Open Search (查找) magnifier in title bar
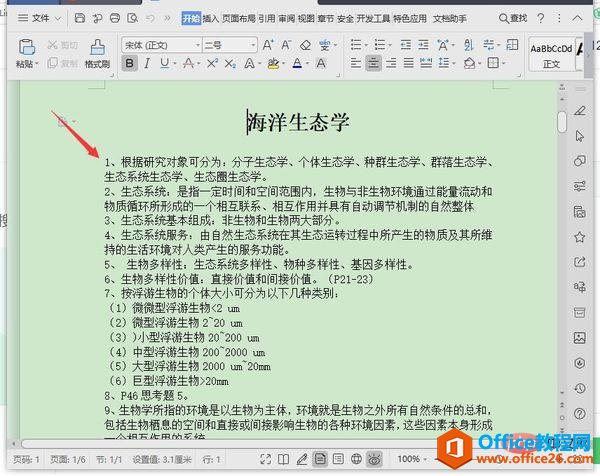Image resolution: width=600 pixels, height=476 pixels. [x=513, y=18]
